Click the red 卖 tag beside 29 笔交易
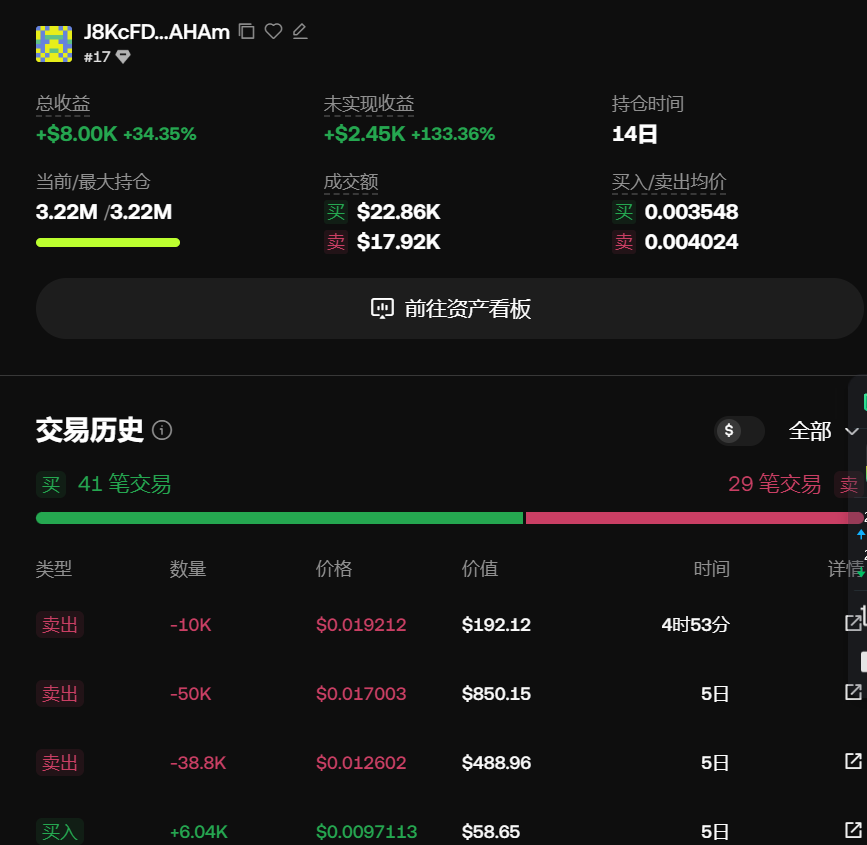This screenshot has height=845, width=867. (x=848, y=484)
